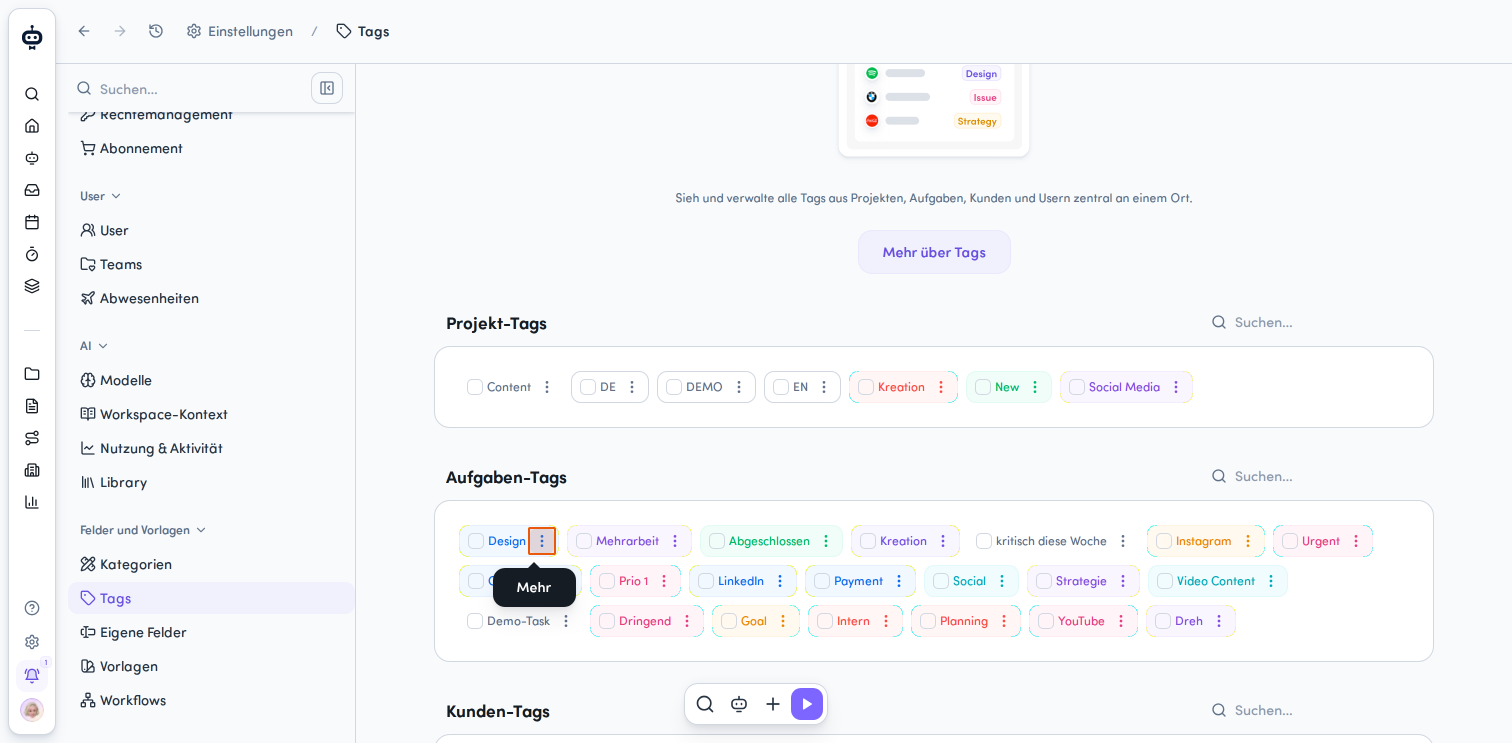
Task: Open the inbox icon in left rail
Action: click(32, 190)
